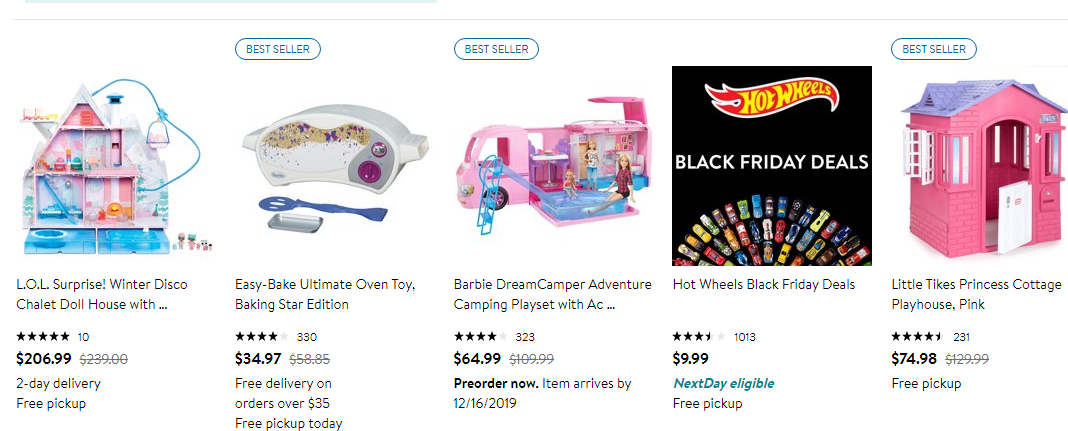
Task: Click the NextDay eligible label
Action: coord(723,383)
